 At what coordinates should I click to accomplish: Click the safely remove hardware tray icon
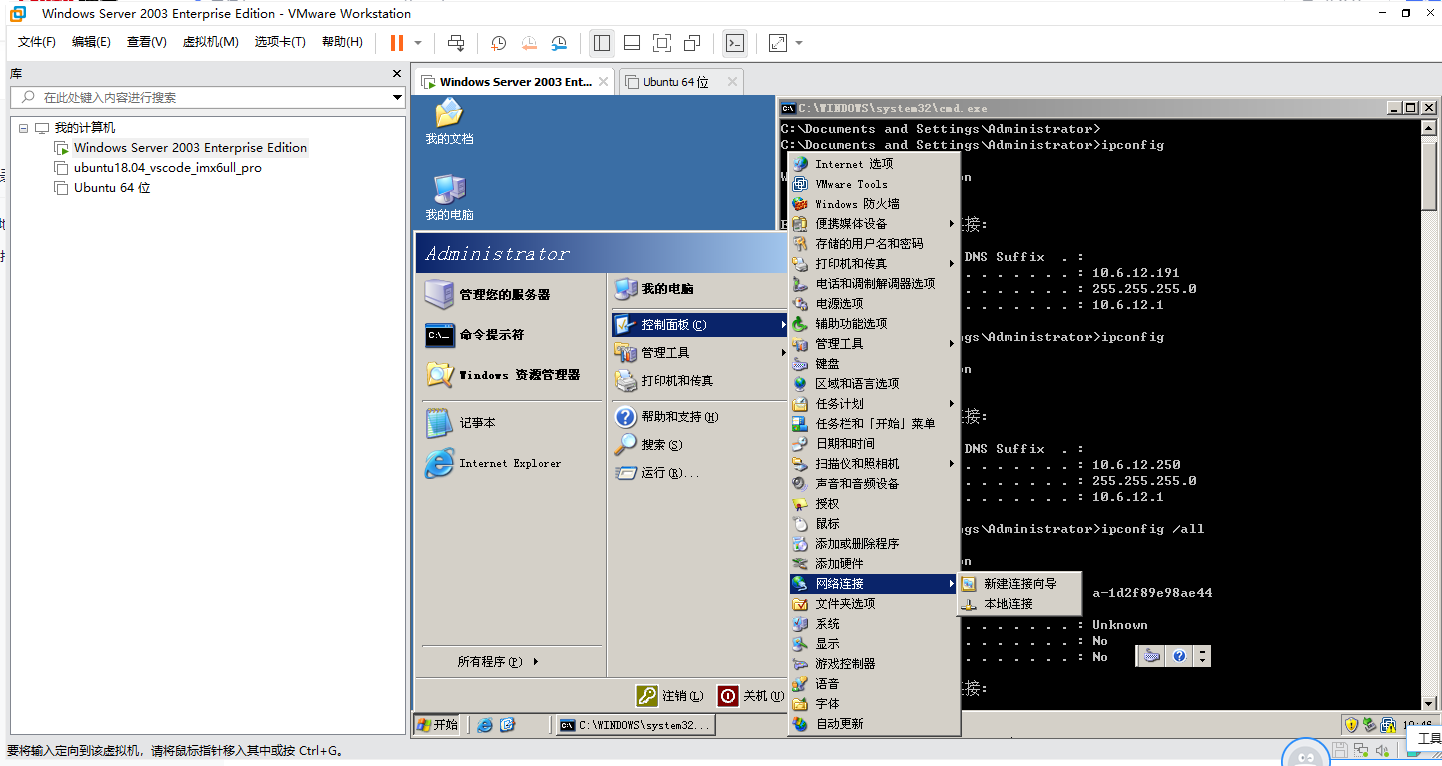tap(1370, 725)
